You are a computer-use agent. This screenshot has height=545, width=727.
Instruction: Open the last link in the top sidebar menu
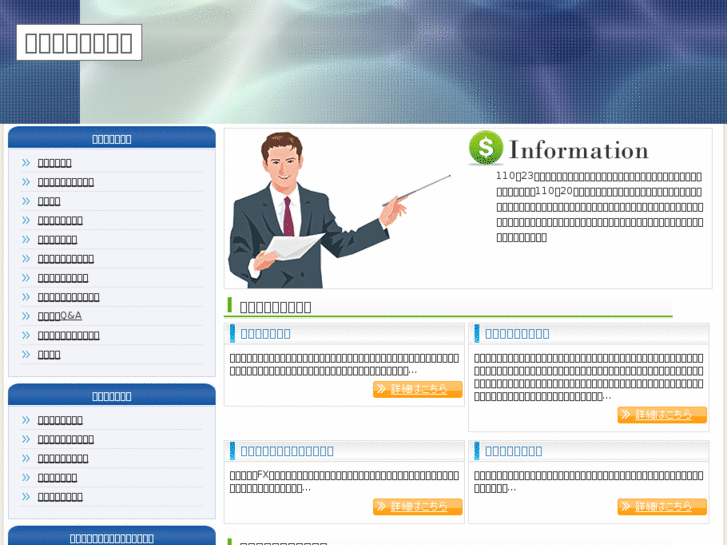coord(49,354)
